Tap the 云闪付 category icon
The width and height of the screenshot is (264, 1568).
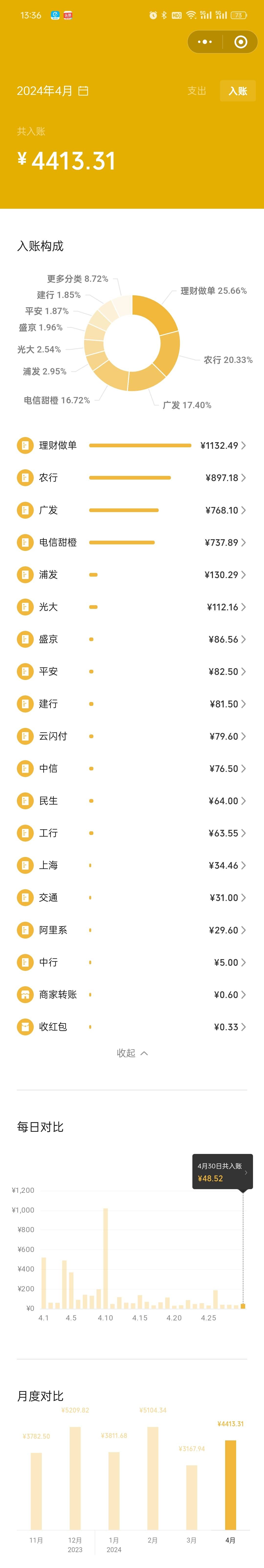tap(25, 736)
